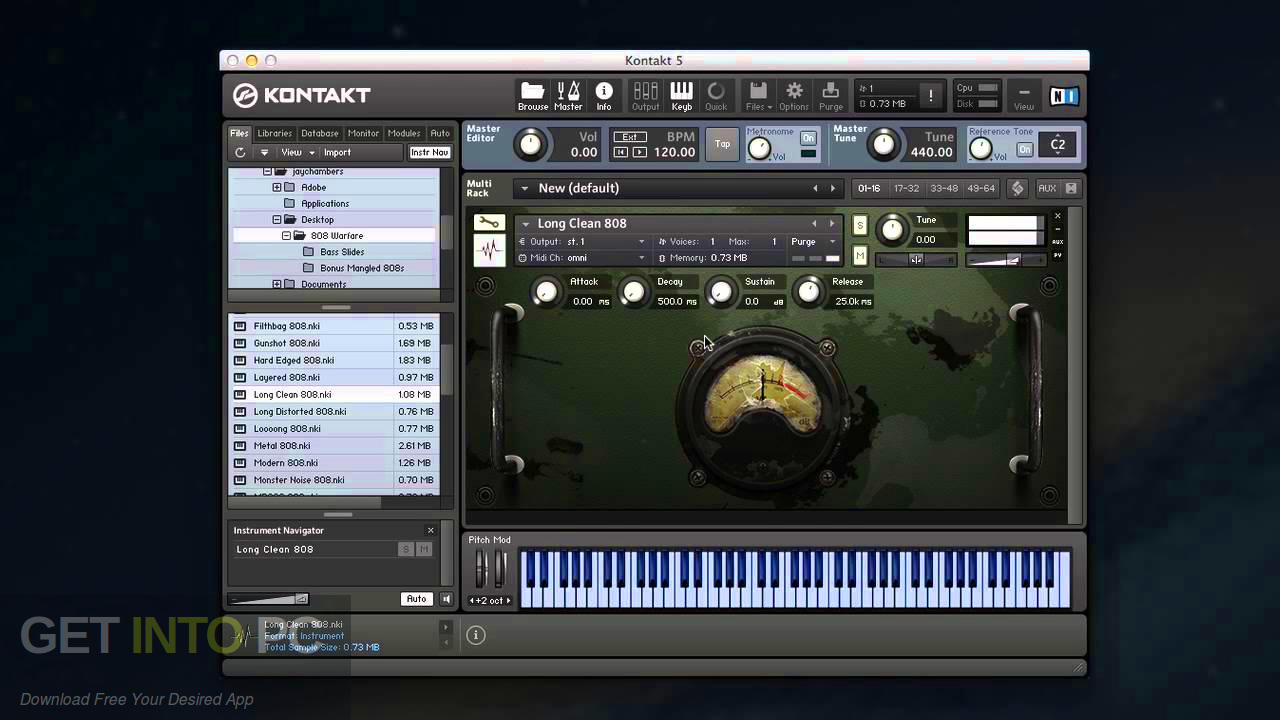Collapse the Desktop folder tree node
1280x720 pixels.
277,220
